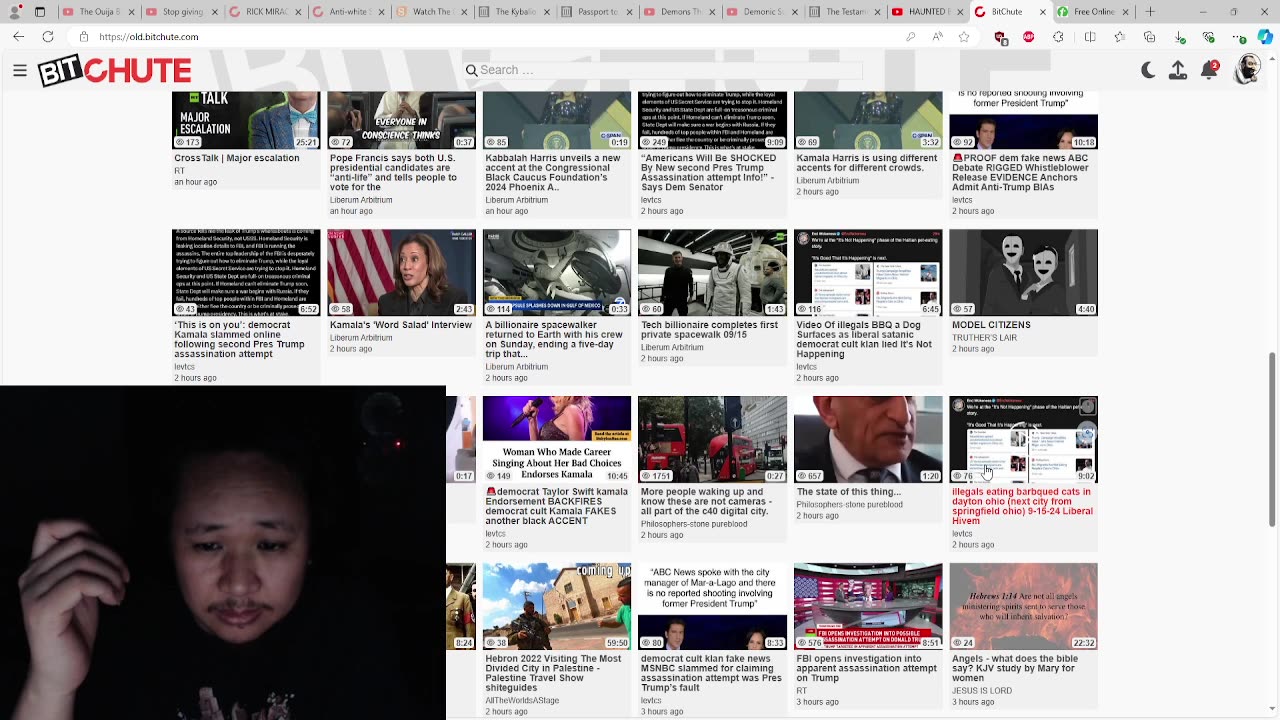Play the MODEL CITIZENS thumbnail

click(x=1023, y=272)
